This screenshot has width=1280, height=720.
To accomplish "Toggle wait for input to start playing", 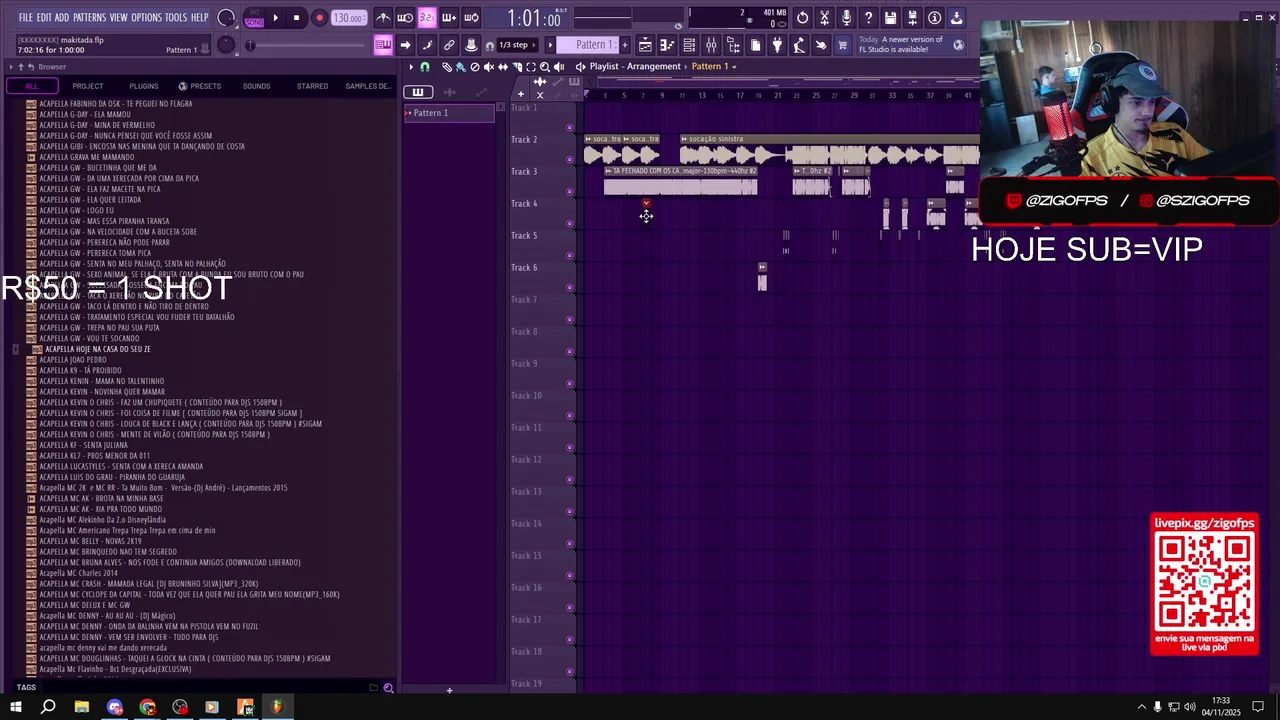I will (405, 18).
